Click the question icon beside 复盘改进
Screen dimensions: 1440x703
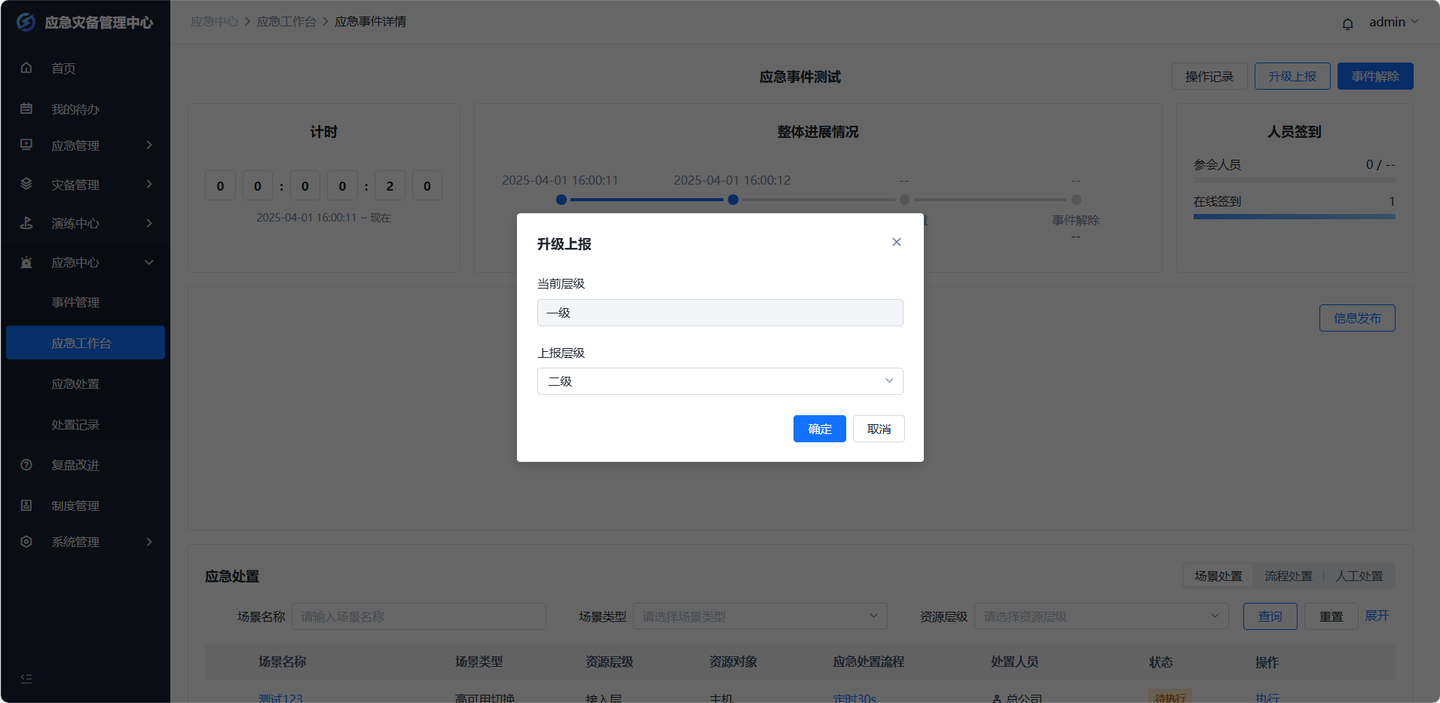[27, 465]
